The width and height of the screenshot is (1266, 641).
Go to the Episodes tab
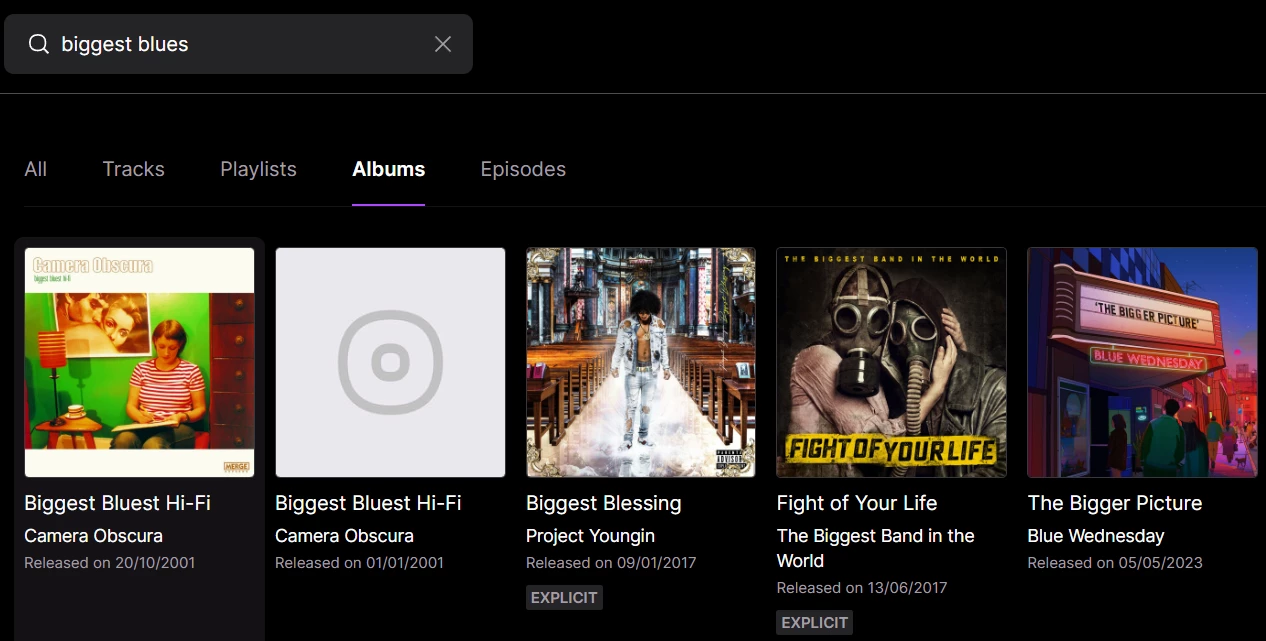[x=523, y=169]
